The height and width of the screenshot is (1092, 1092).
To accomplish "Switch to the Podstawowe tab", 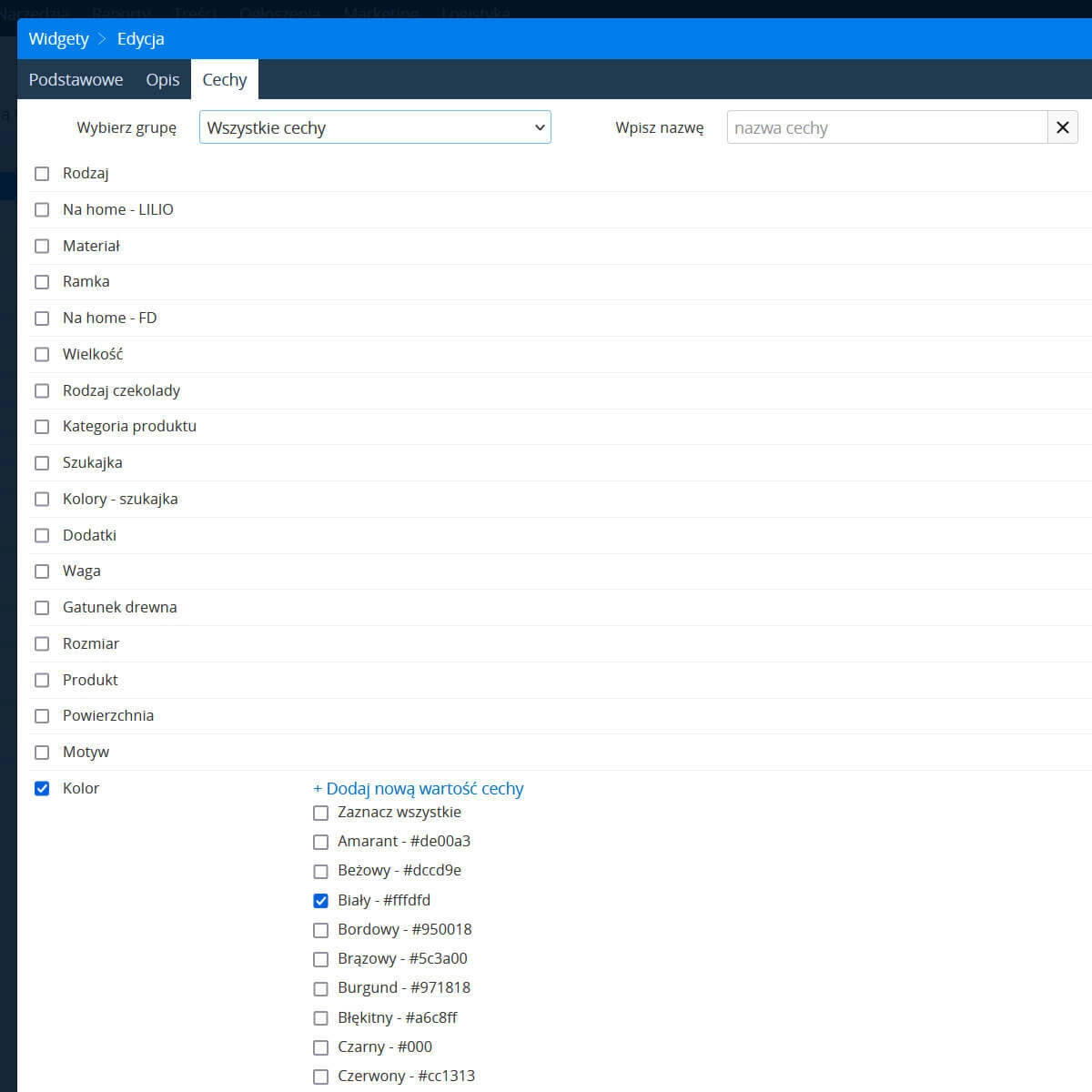I will click(76, 79).
